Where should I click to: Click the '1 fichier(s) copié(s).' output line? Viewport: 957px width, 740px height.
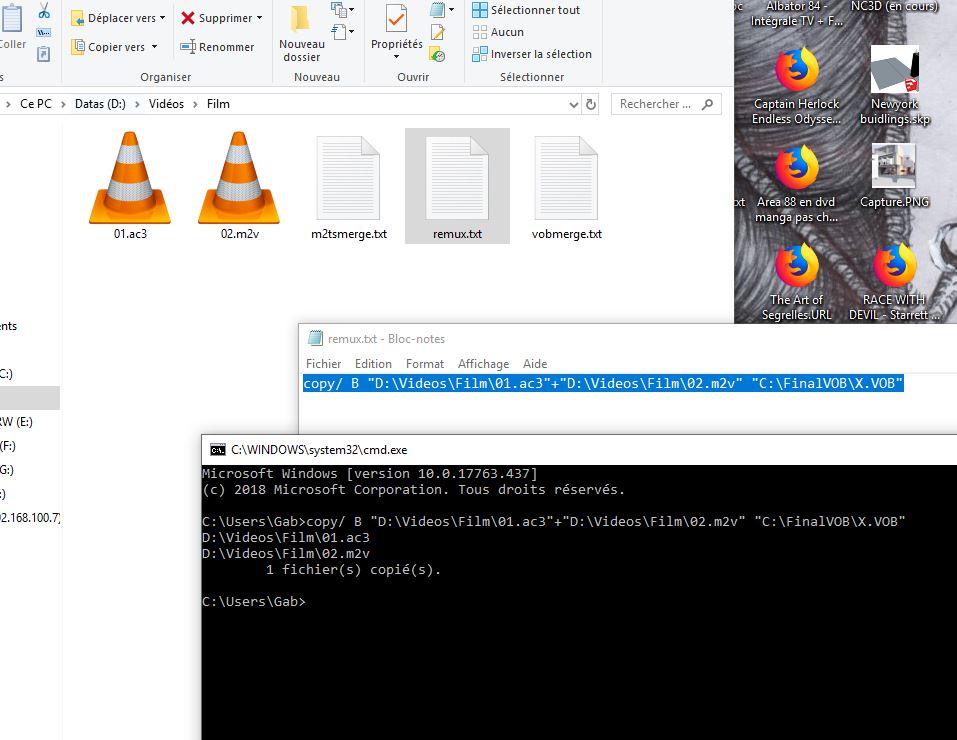tap(353, 570)
